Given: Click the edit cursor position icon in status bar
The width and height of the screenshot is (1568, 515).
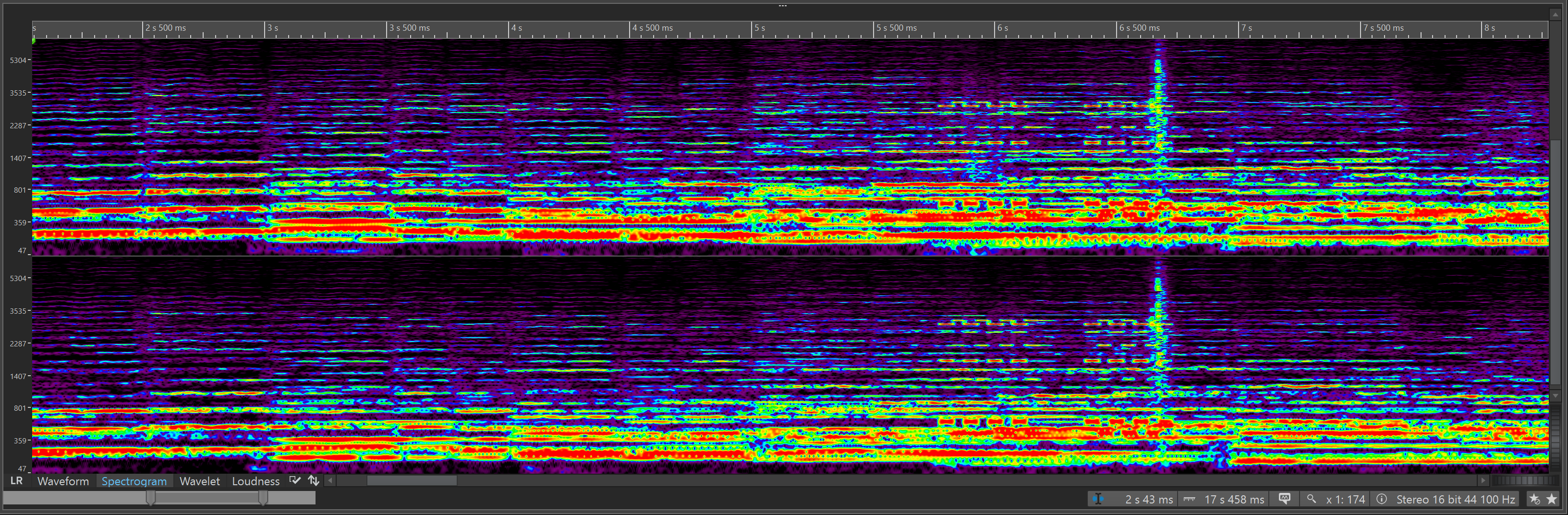Looking at the screenshot, I should click(1098, 499).
